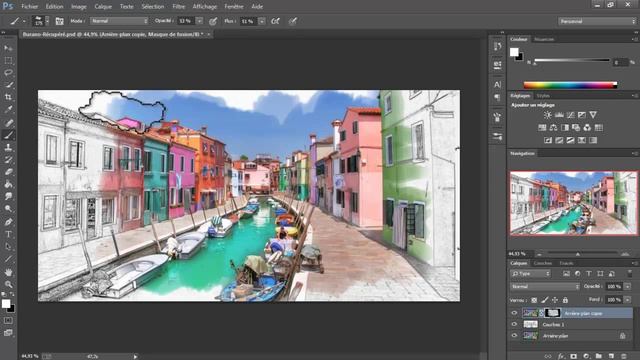Open the brush panel toggle in options bar
This screenshot has height=360, width=640.
60,21
